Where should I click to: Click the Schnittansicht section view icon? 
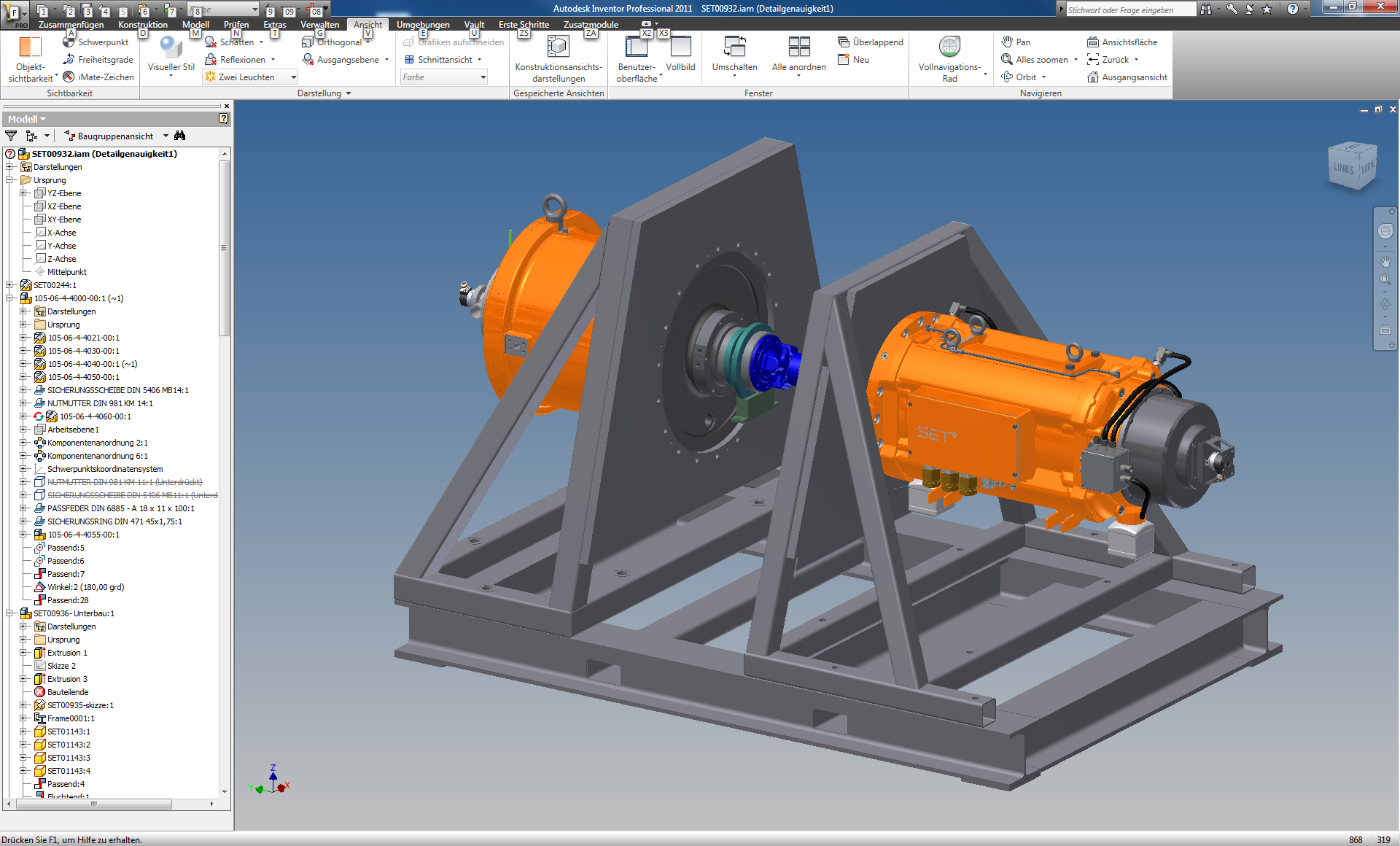tap(410, 60)
